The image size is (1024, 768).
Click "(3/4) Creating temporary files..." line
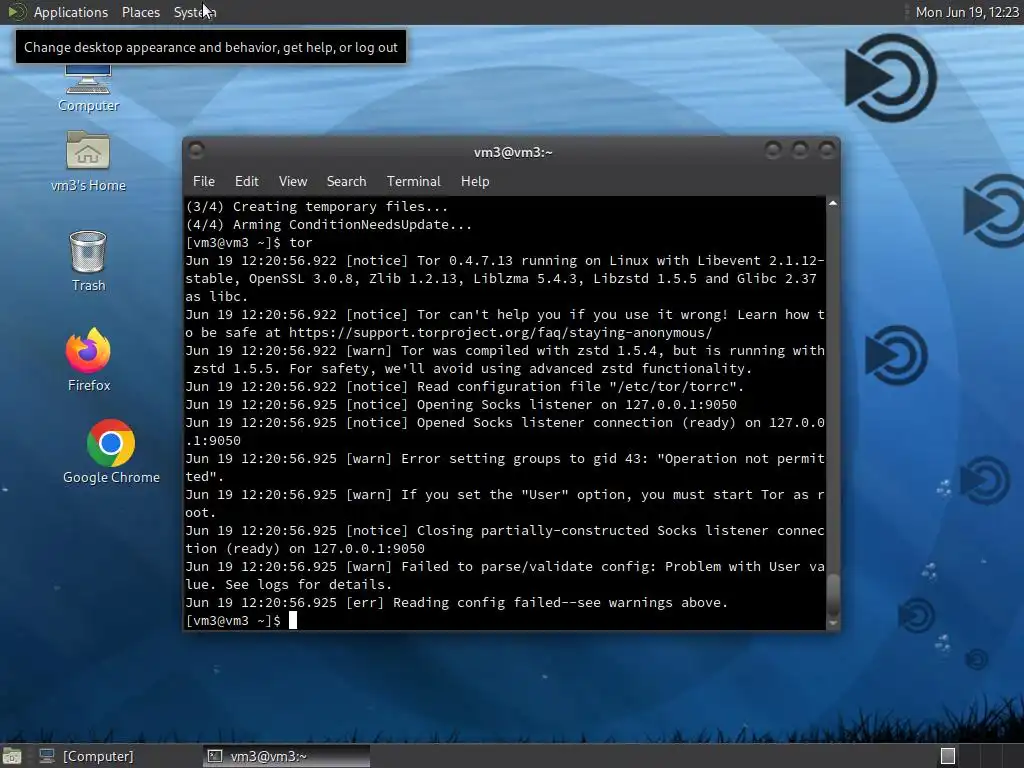tap(317, 206)
